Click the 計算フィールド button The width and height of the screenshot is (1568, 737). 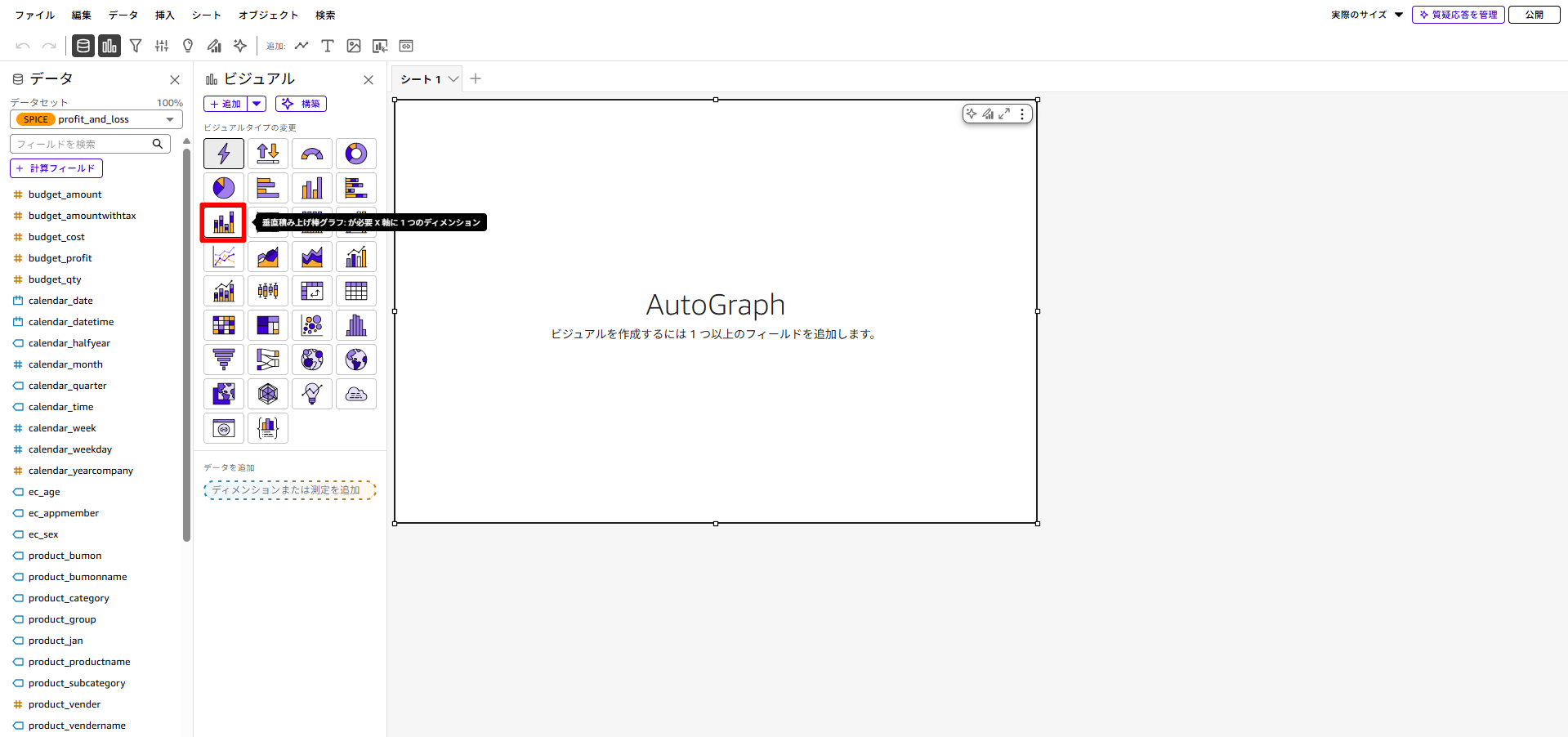(x=56, y=168)
